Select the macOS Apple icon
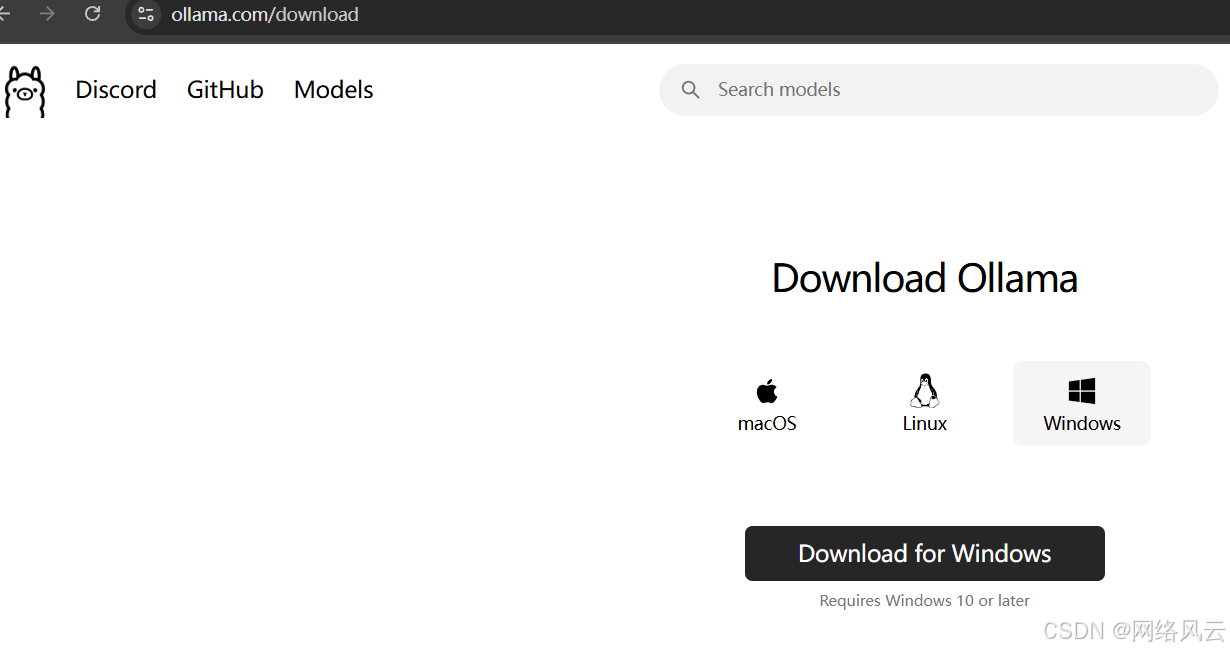Image resolution: width=1230 pixels, height=650 pixels. tap(767, 390)
